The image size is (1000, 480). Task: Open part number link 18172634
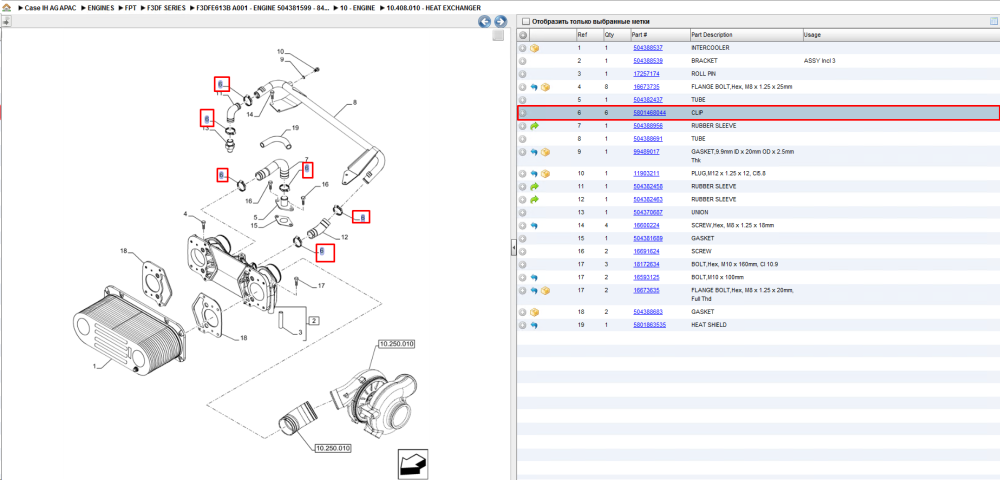click(x=645, y=265)
